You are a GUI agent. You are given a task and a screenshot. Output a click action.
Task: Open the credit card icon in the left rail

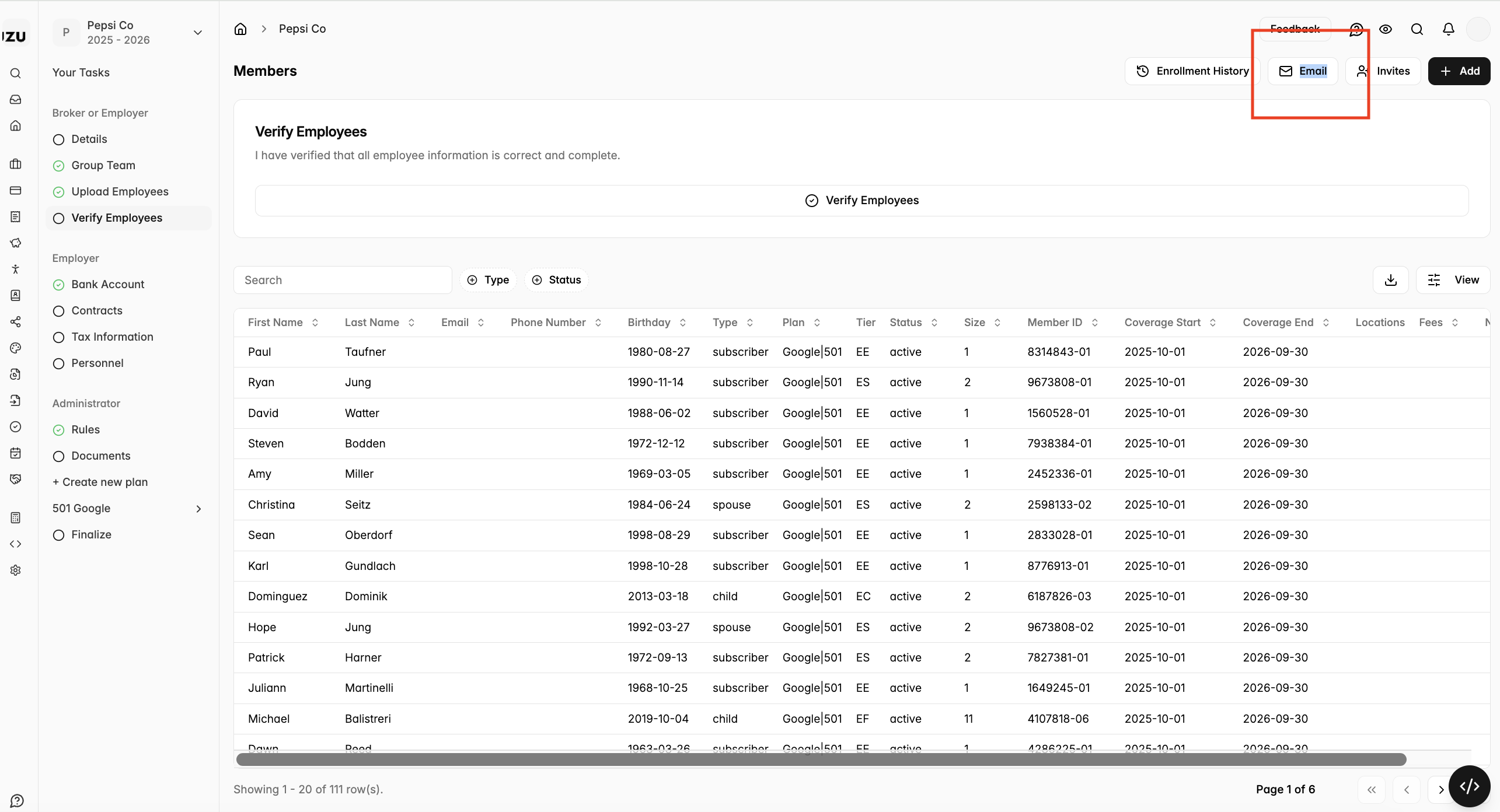click(16, 190)
